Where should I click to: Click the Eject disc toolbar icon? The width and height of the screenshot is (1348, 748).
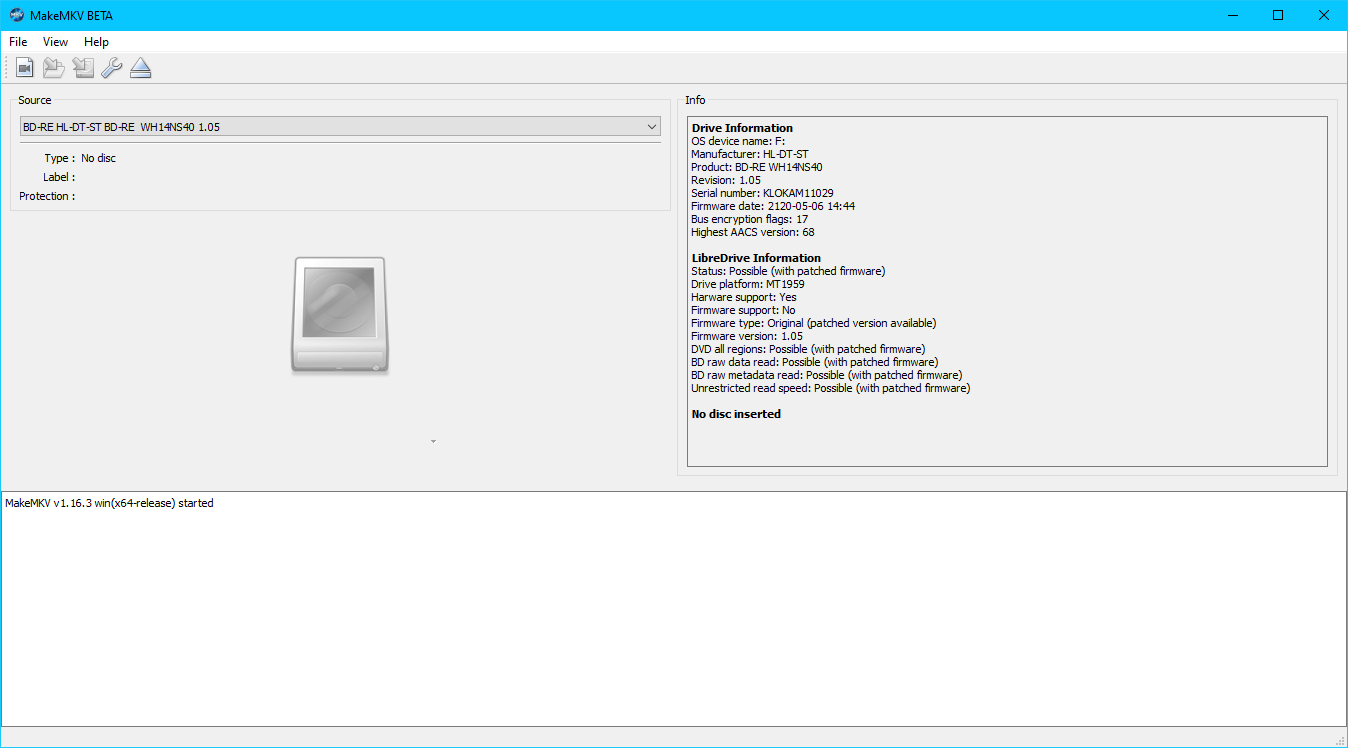tap(140, 68)
